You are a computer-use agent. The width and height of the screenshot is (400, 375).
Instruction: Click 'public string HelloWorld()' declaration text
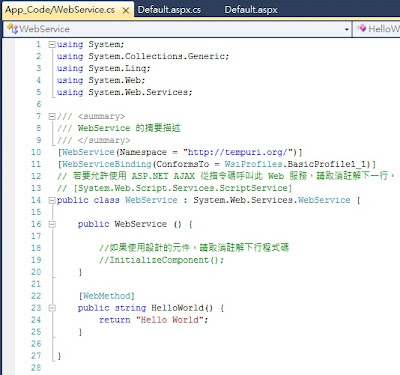pos(145,308)
